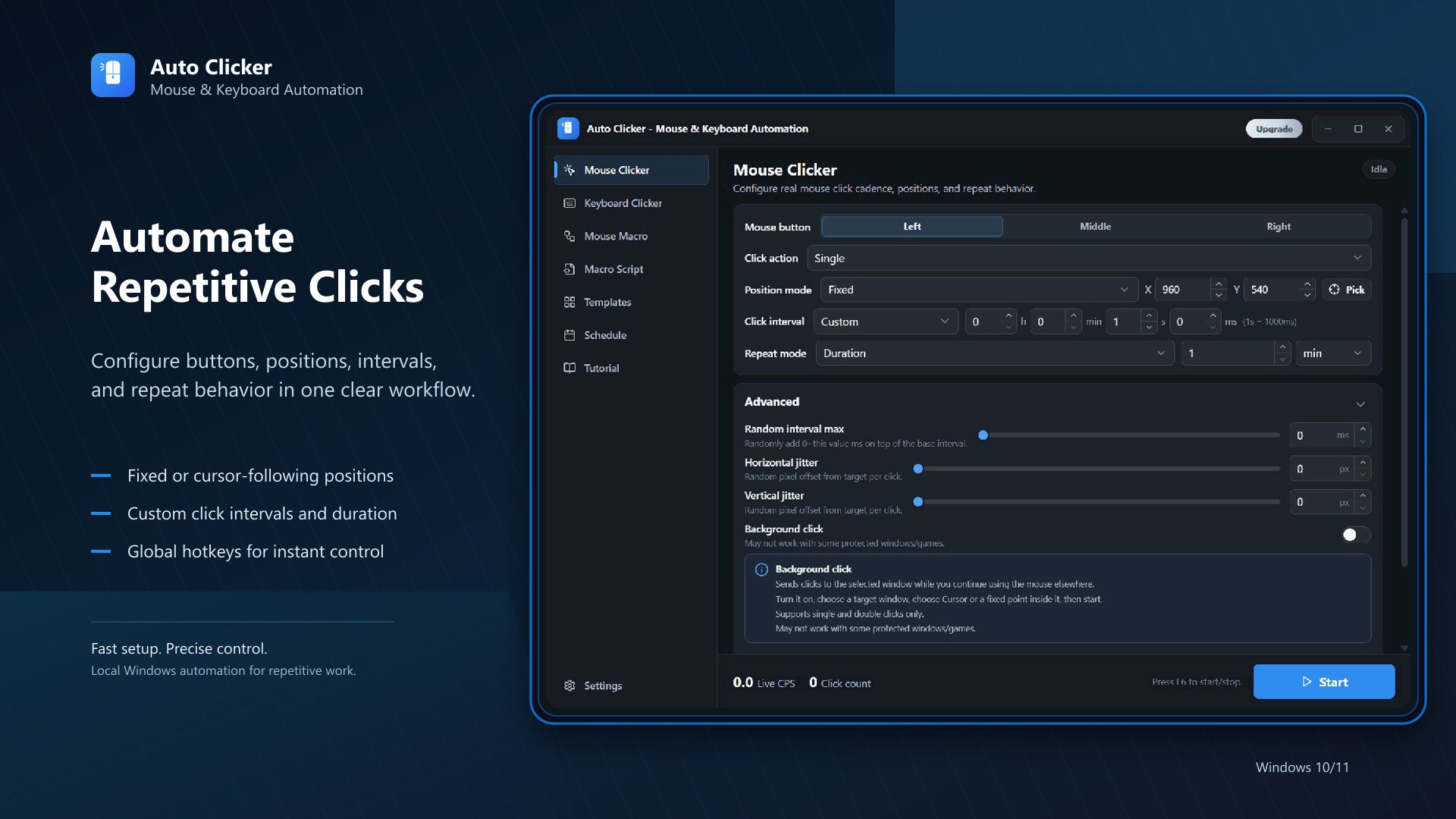Open the Click interval Custom dropdown
This screenshot has height=819, width=1456.
[x=886, y=322]
